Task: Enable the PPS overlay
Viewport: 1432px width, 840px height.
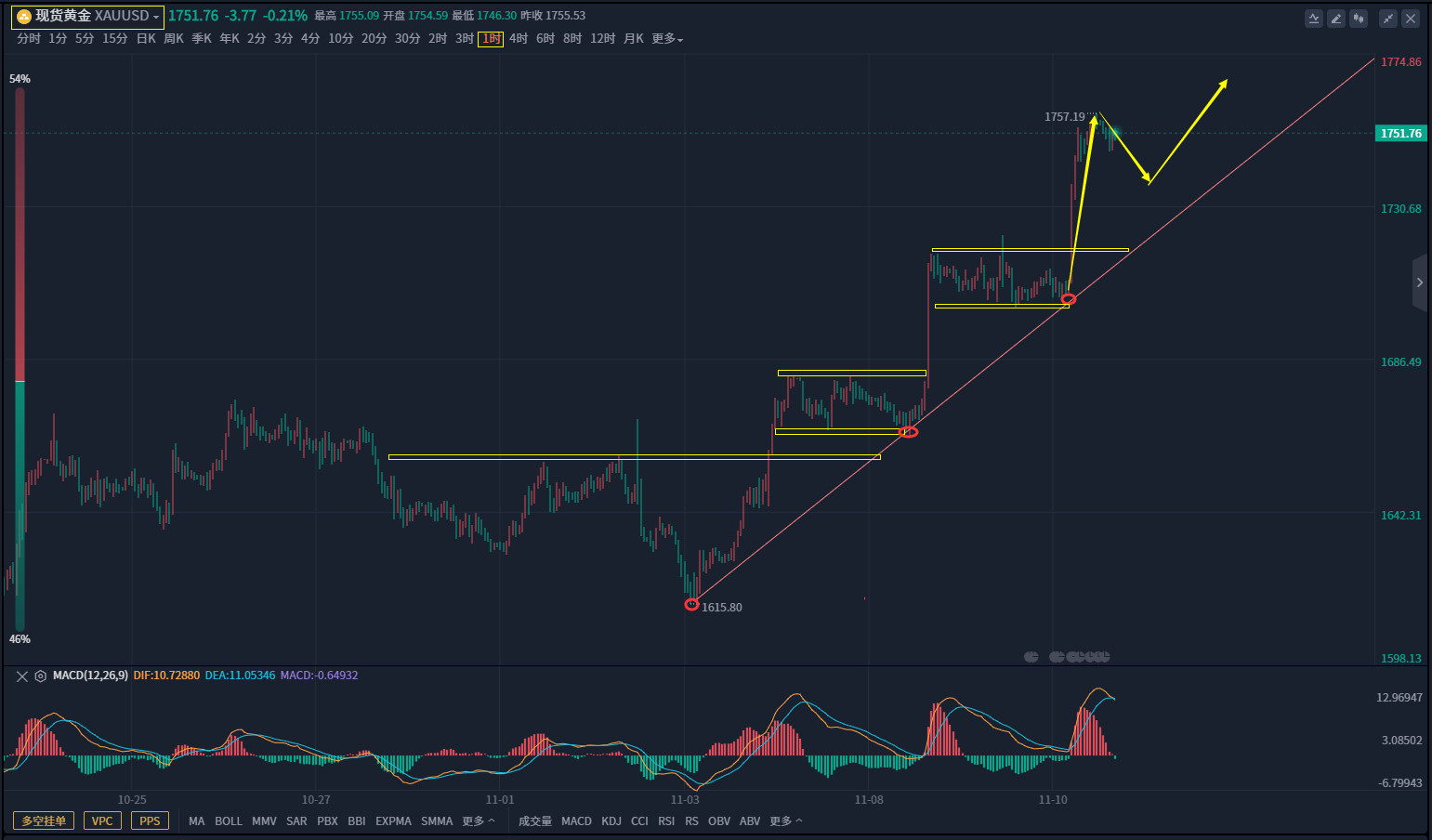Action: pos(150,821)
